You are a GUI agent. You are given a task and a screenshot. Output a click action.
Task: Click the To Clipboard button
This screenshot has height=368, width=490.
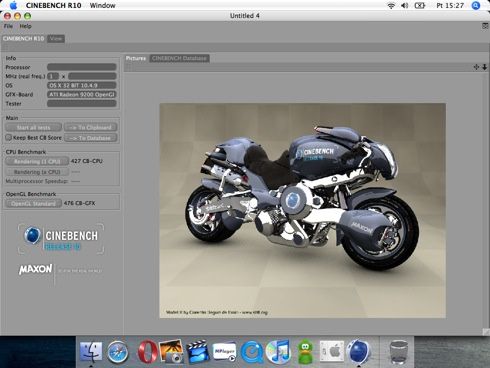click(91, 127)
